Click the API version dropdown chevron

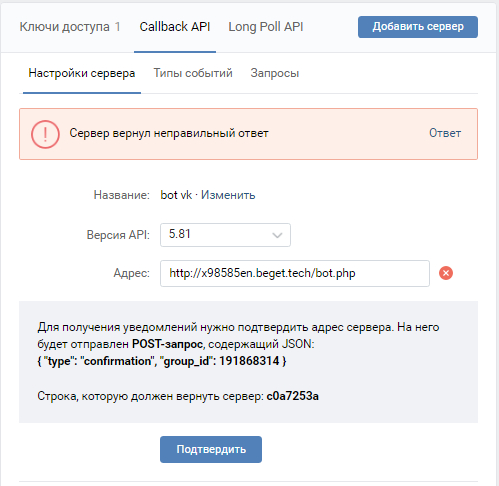(x=277, y=235)
